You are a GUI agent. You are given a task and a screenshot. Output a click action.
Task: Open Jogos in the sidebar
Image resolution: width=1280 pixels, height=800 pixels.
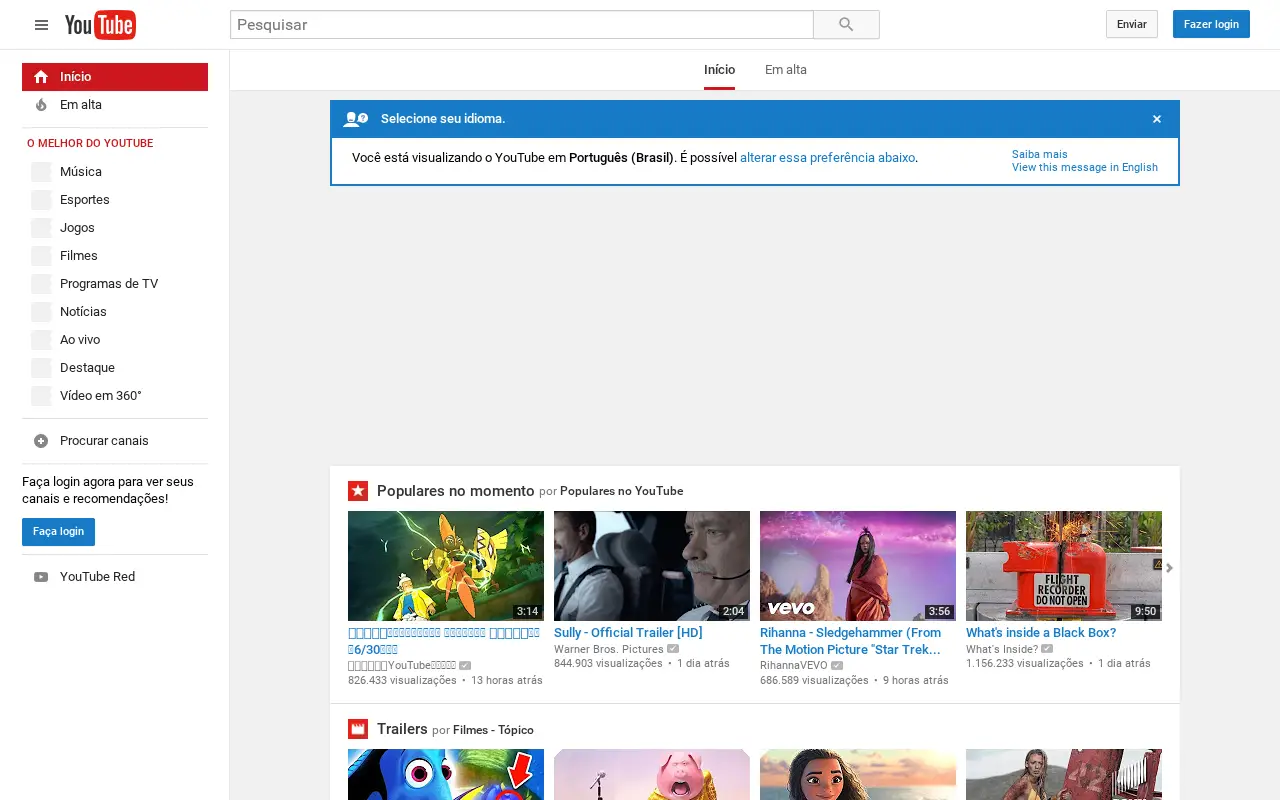point(115,228)
